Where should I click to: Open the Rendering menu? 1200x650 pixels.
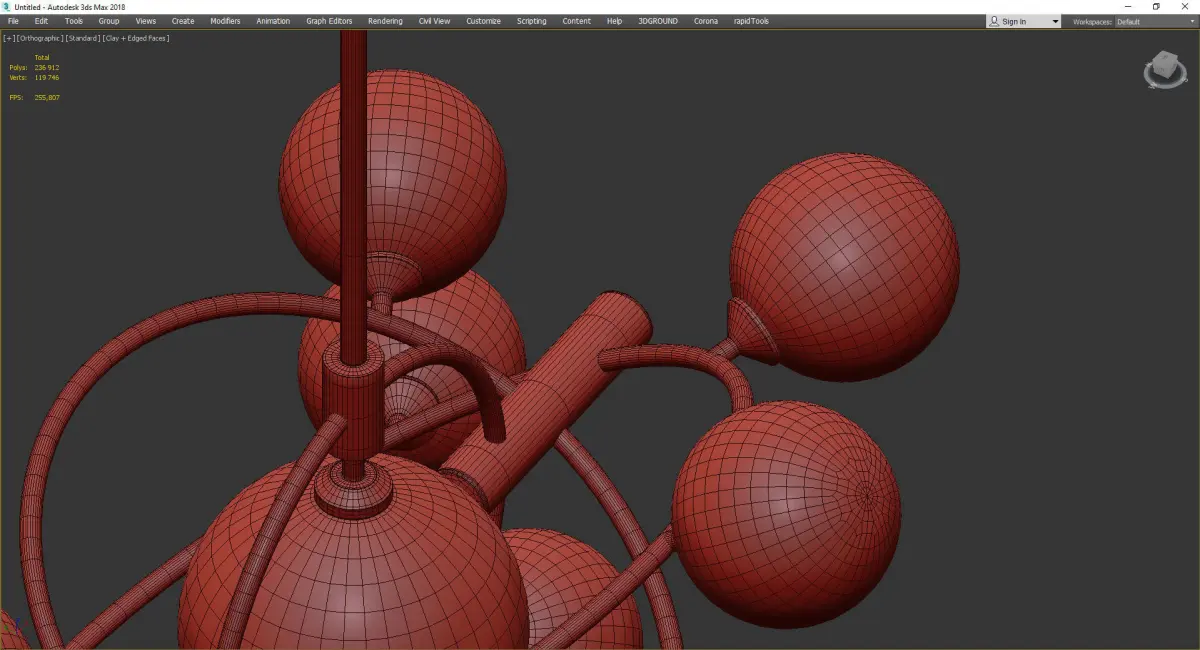(x=385, y=21)
